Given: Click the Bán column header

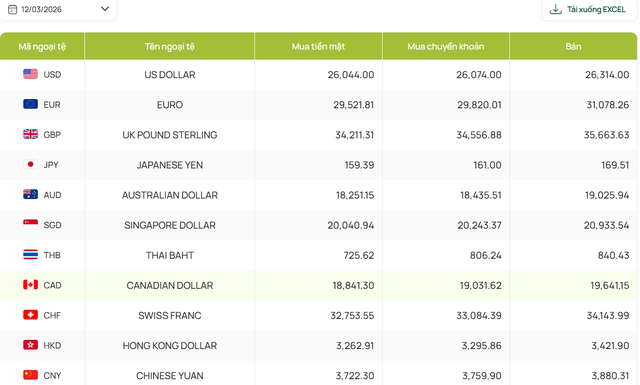Looking at the screenshot, I should [573, 47].
